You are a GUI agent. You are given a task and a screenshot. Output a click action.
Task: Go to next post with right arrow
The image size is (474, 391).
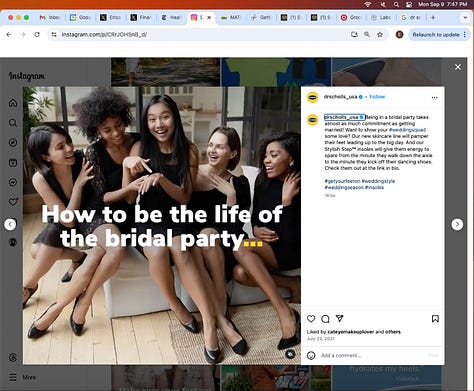457,224
